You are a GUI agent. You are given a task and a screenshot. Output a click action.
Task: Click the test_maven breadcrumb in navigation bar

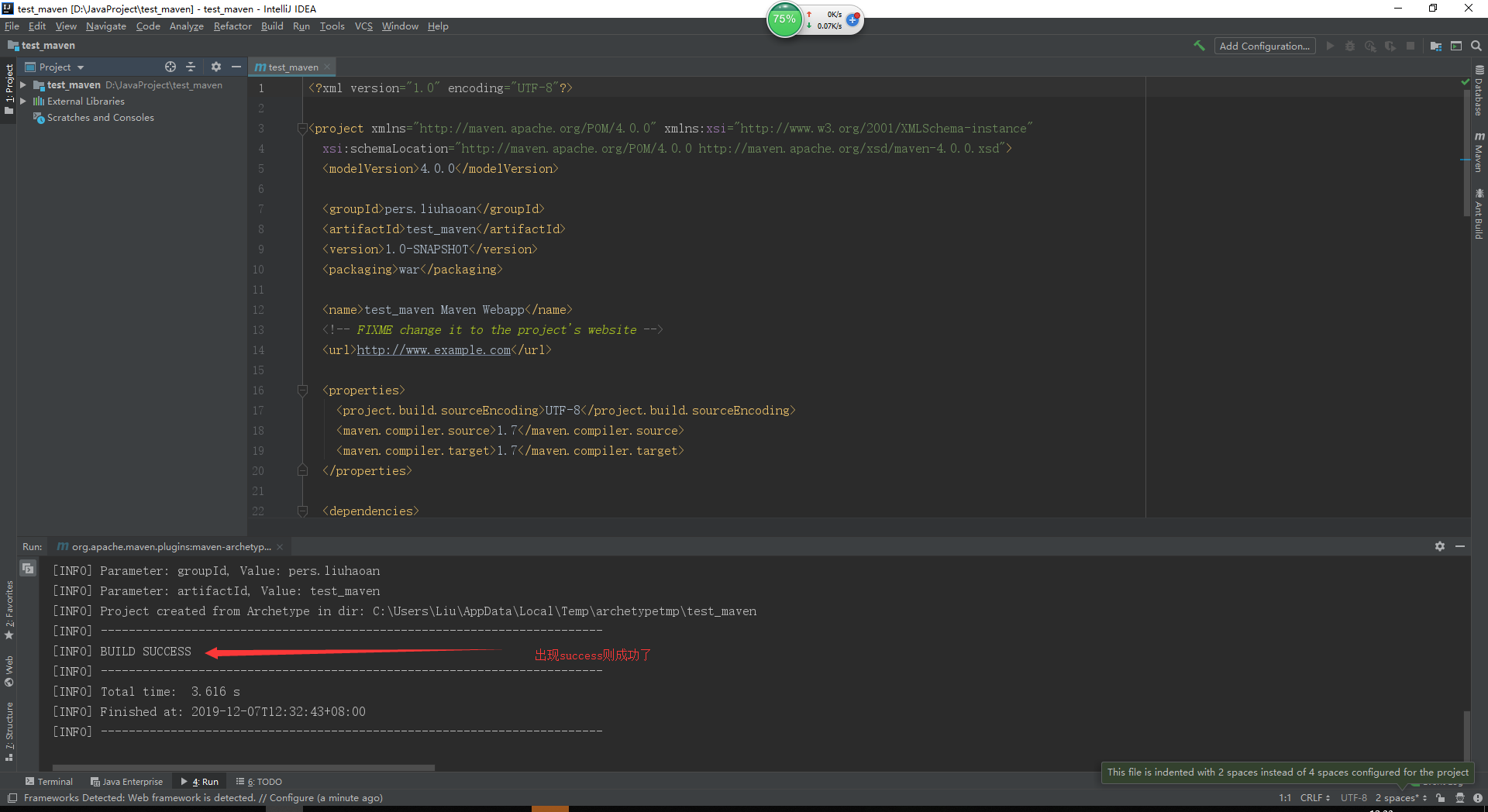click(41, 46)
